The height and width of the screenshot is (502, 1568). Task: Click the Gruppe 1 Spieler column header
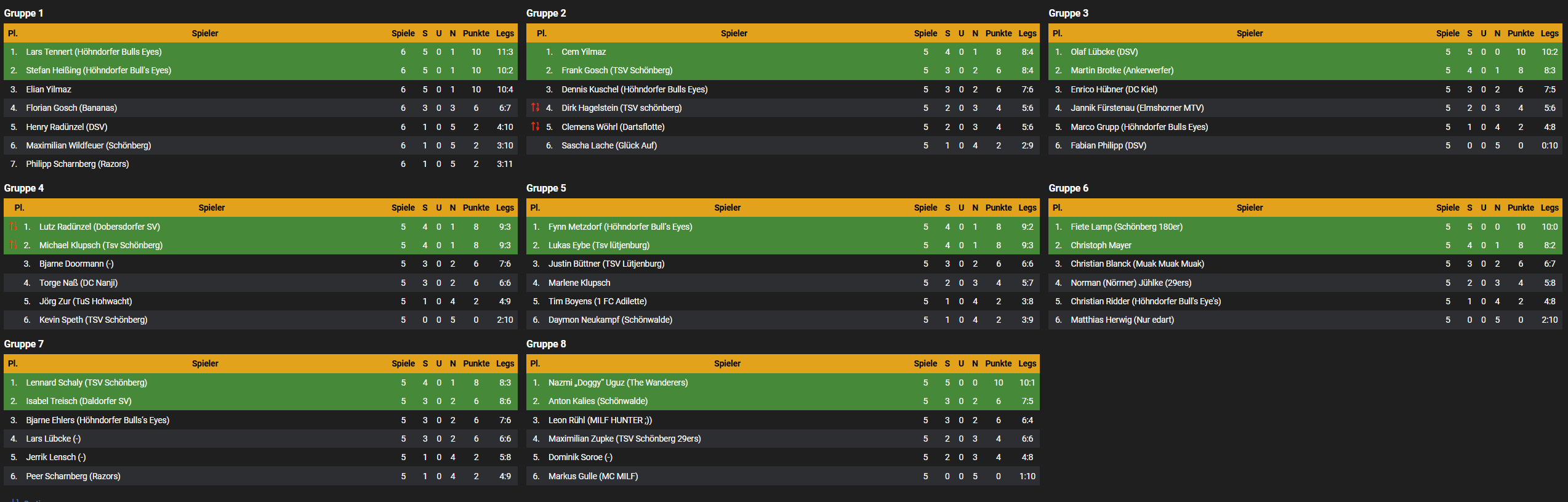point(205,33)
